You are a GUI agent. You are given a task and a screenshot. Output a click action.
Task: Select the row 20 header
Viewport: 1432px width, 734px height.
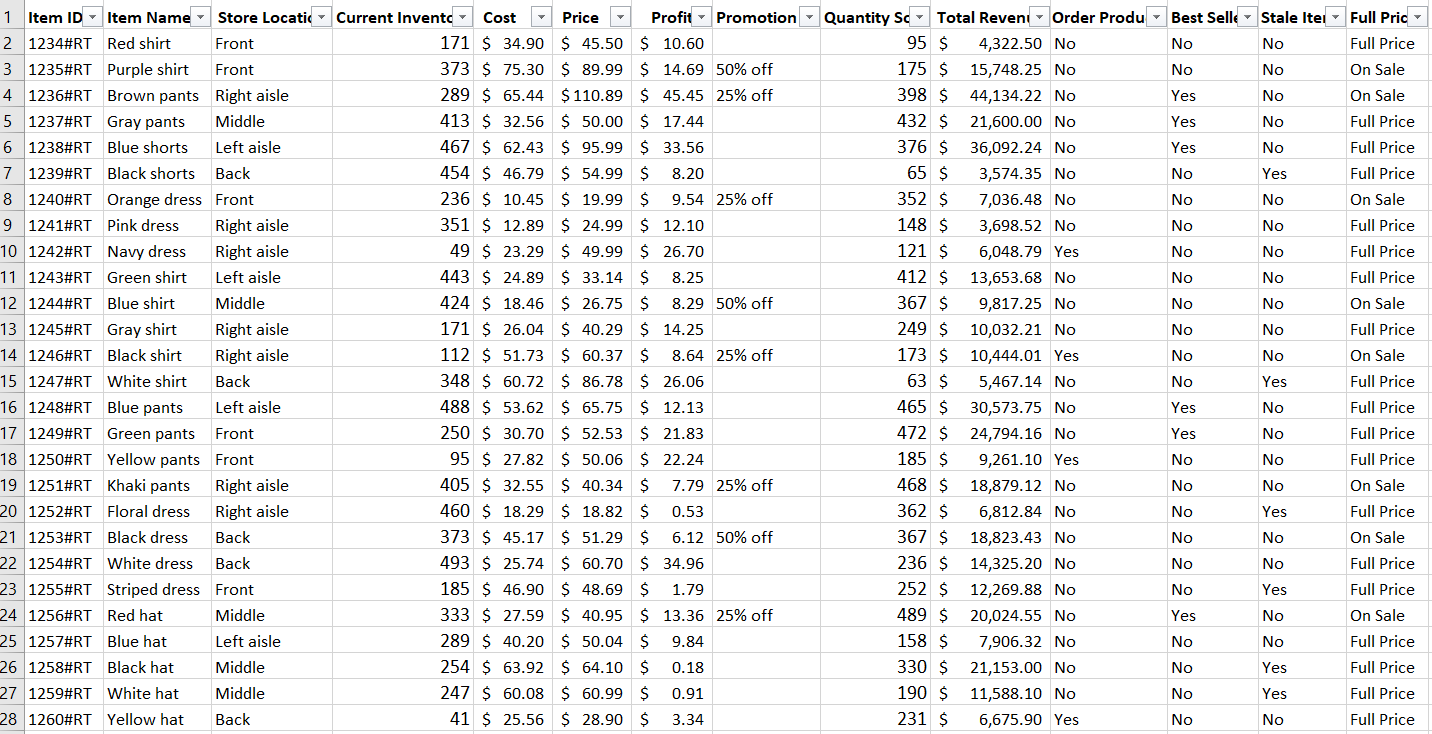point(11,511)
